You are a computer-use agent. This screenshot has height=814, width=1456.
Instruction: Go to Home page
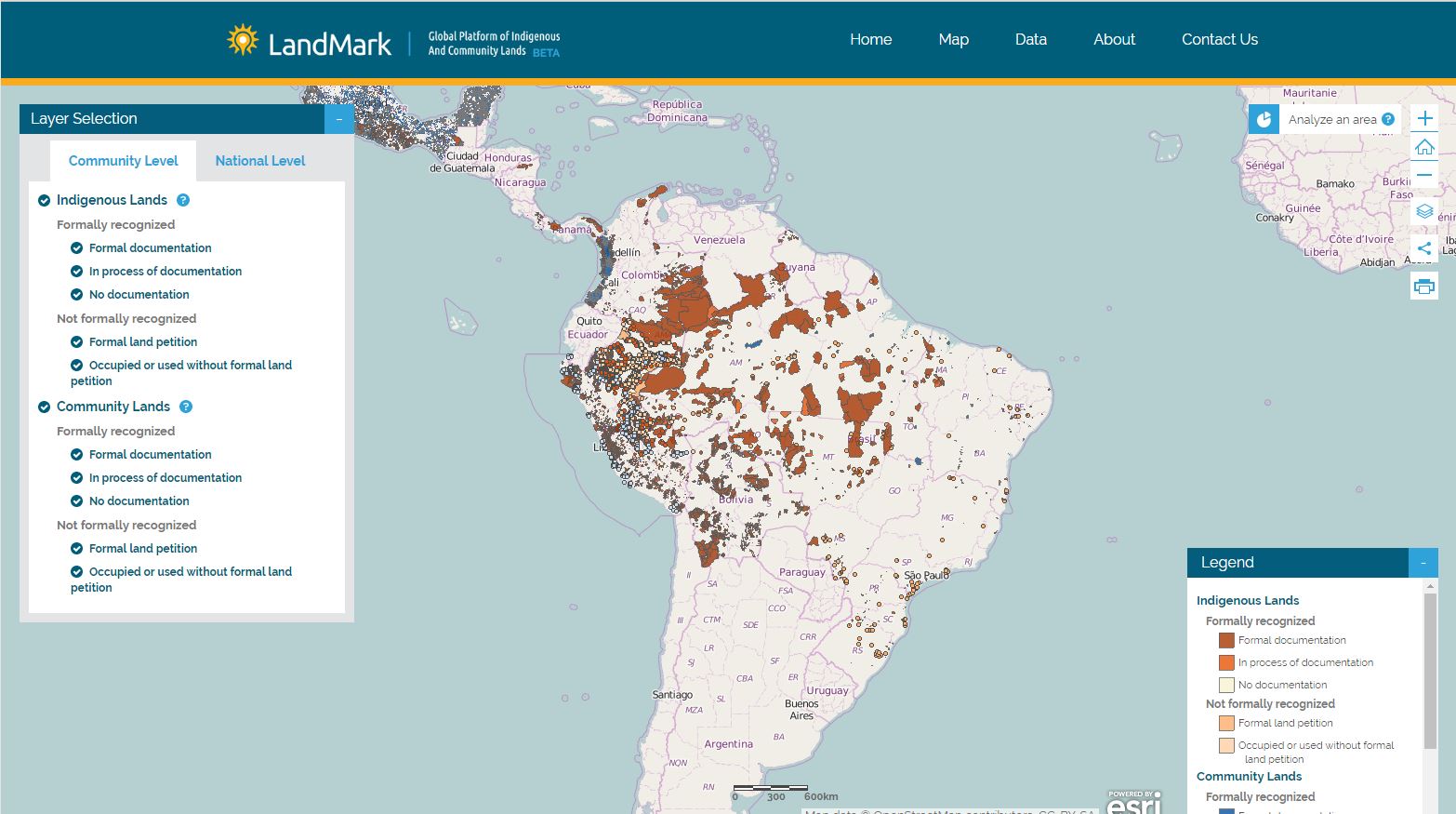tap(871, 39)
